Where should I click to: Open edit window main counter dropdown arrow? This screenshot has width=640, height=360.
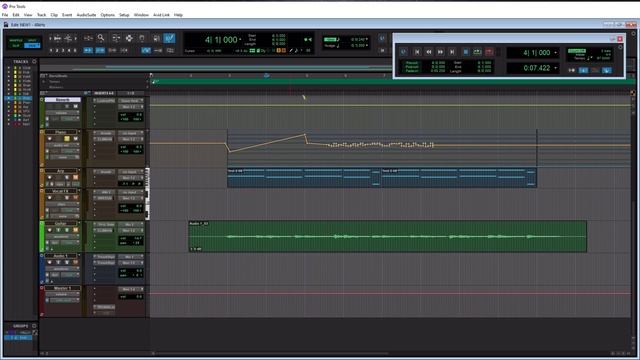[240, 39]
